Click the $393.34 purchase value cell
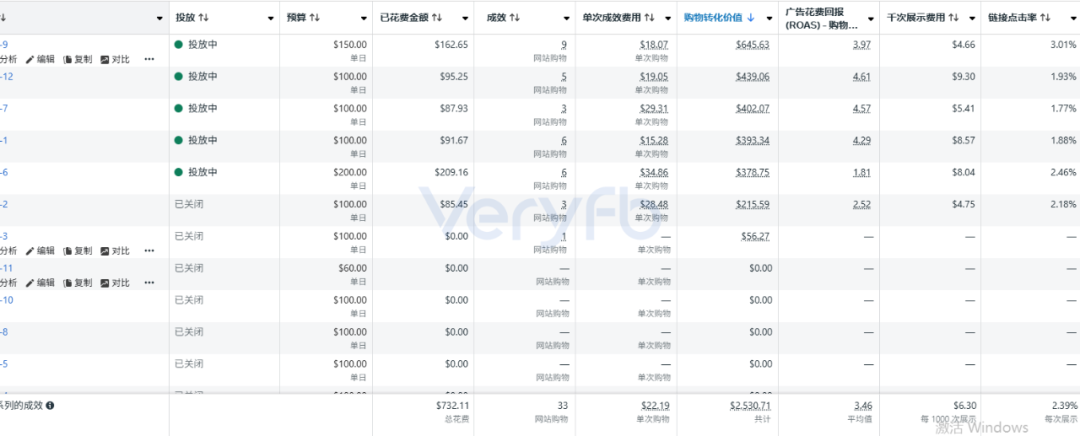 pos(752,141)
